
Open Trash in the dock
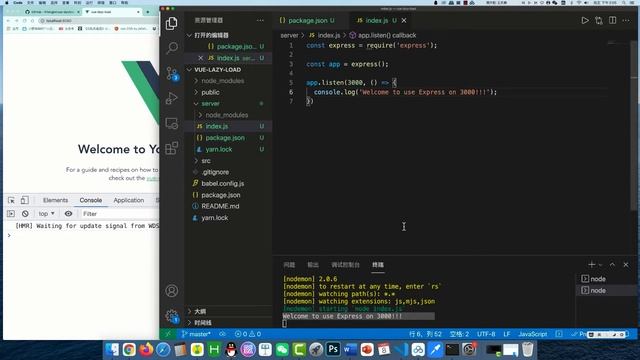[x=528, y=349]
